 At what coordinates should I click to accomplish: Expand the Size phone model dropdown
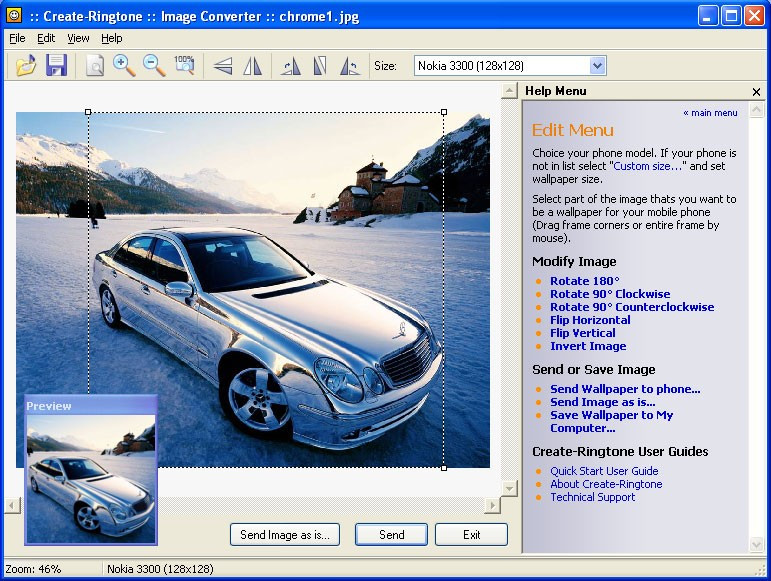[x=597, y=66]
